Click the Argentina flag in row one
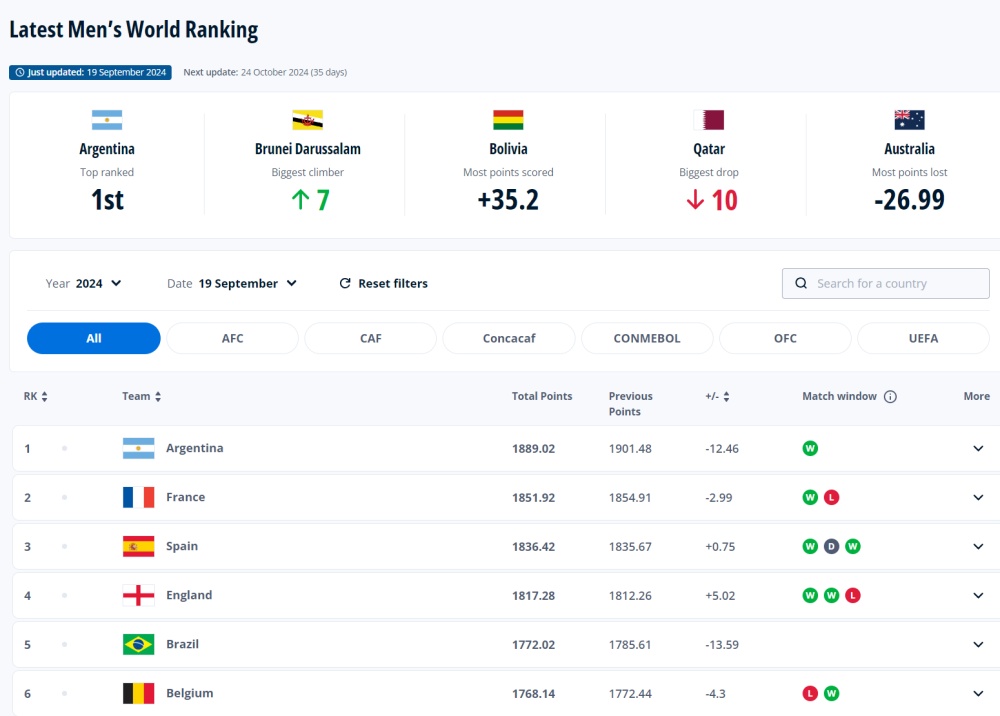Screen dimensions: 1000x716 [x=138, y=448]
